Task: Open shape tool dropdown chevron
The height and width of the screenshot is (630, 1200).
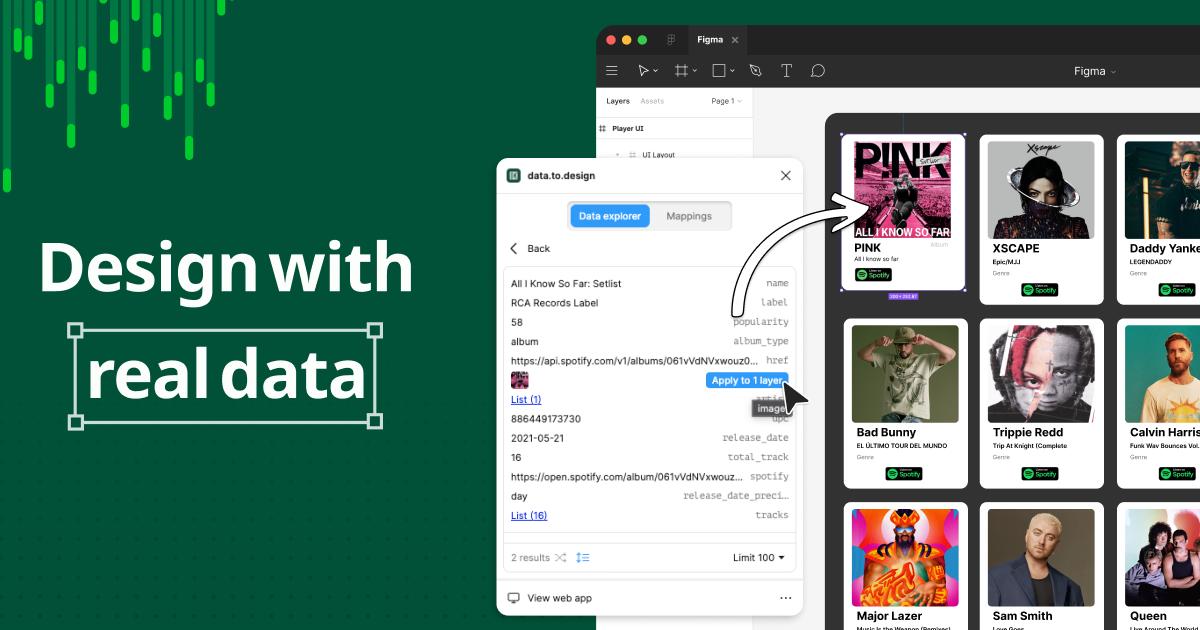Action: tap(732, 72)
